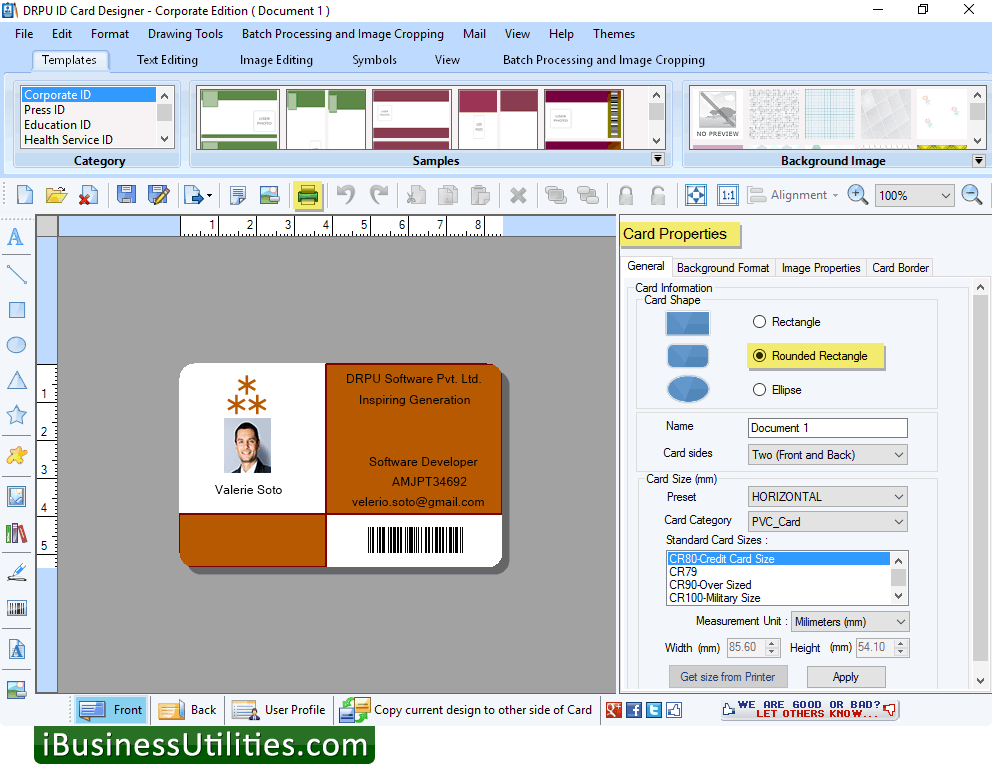Select the Rounded Rectangle card shape radio
Viewport: 992px width, 764px height.
759,356
